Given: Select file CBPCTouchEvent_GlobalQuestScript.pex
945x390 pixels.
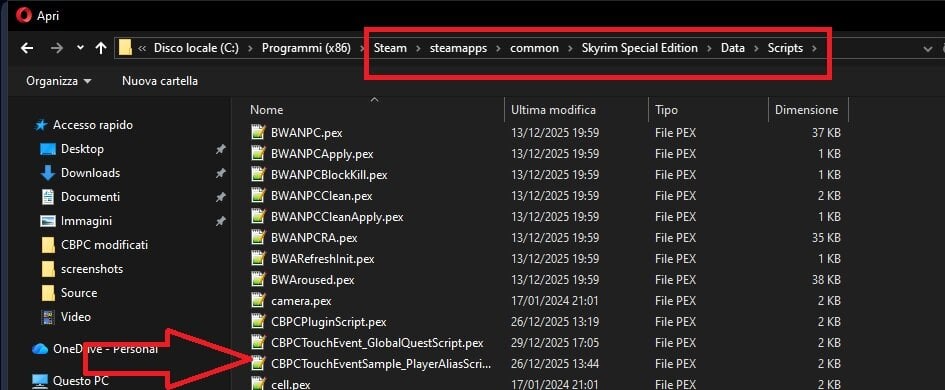Looking at the screenshot, I should click(377, 343).
